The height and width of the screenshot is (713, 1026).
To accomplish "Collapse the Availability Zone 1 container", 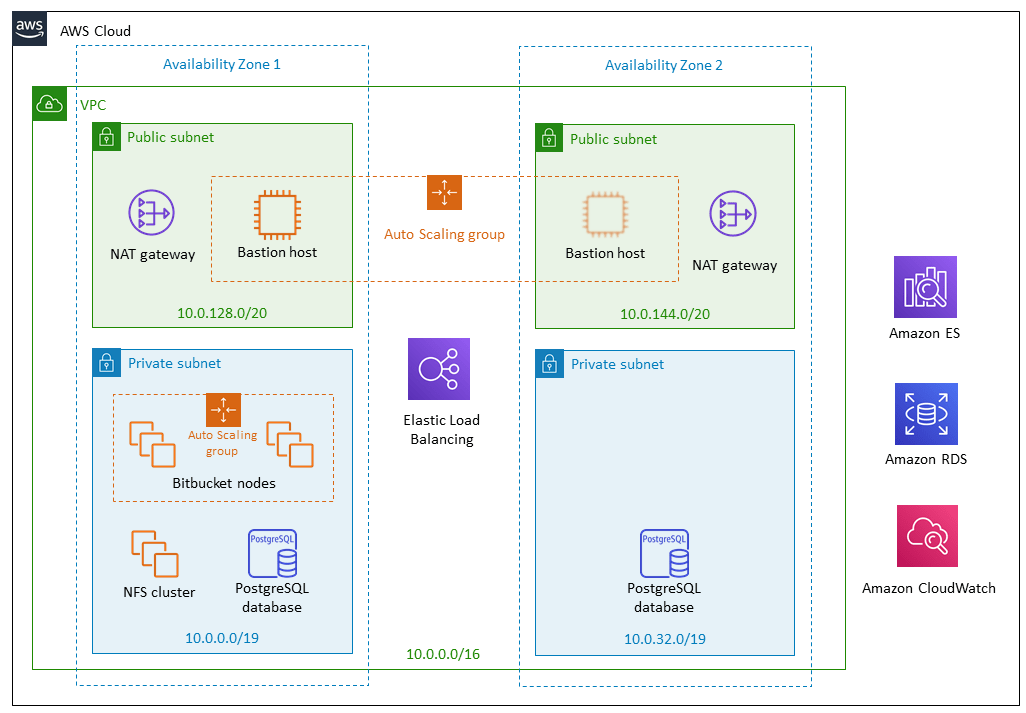I will click(x=222, y=64).
